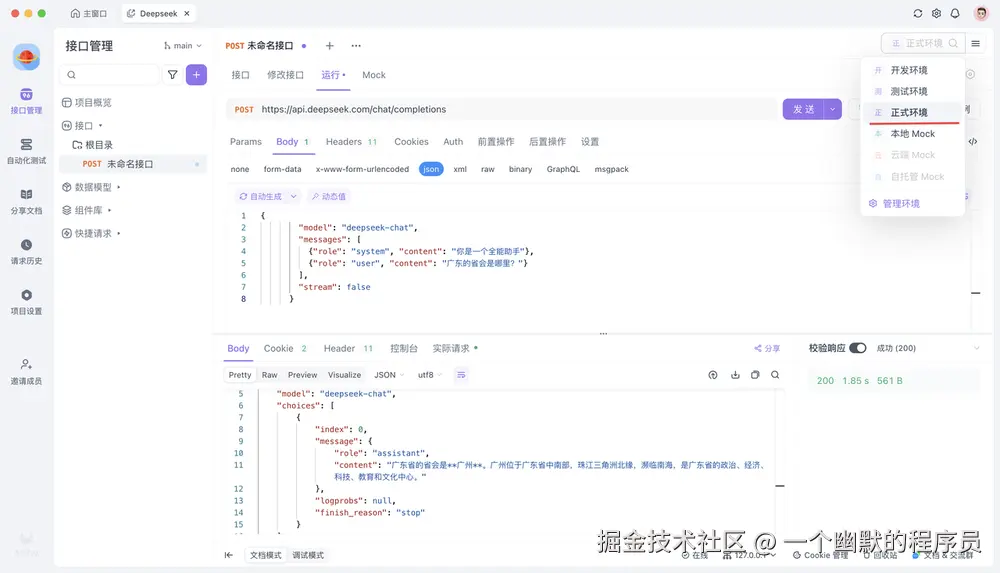Select the xml body type
The width and height of the screenshot is (1000, 573).
click(x=460, y=169)
